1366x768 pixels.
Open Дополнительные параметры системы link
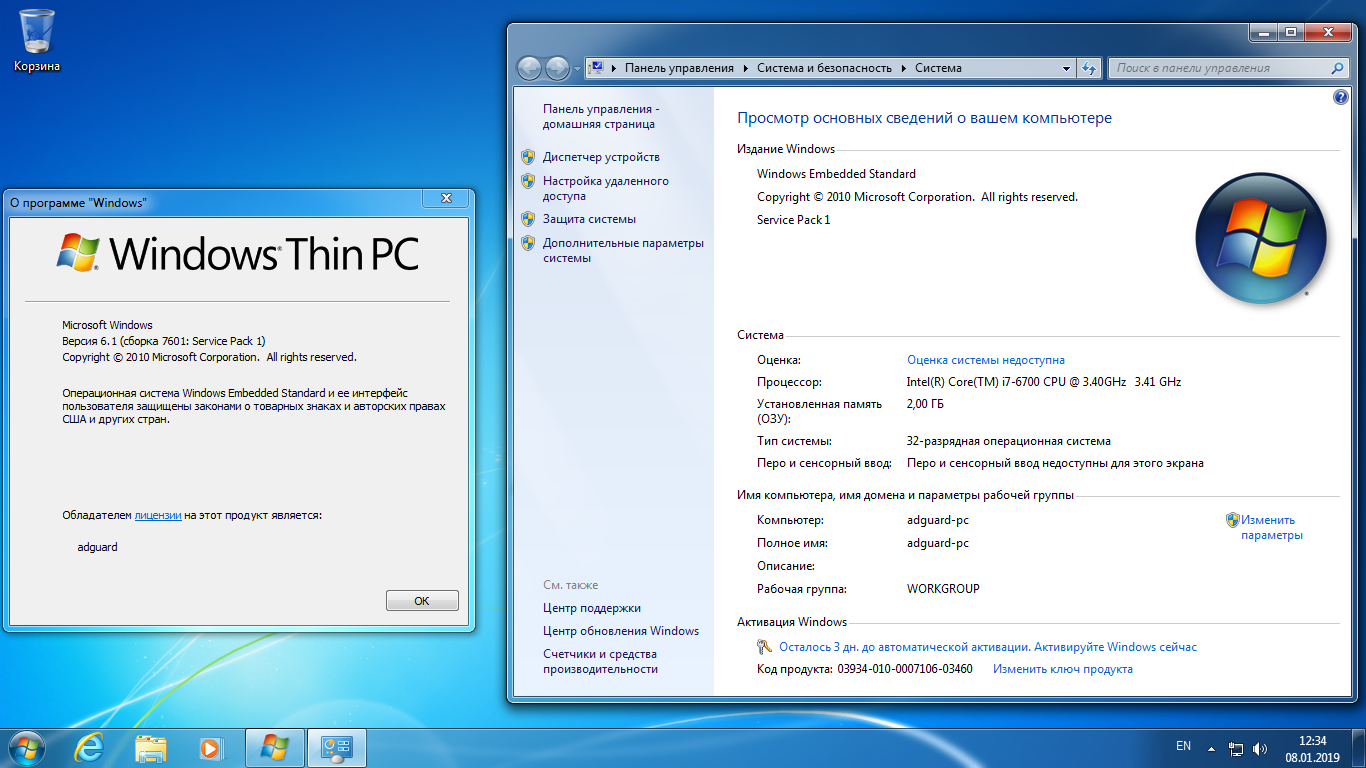coord(623,250)
